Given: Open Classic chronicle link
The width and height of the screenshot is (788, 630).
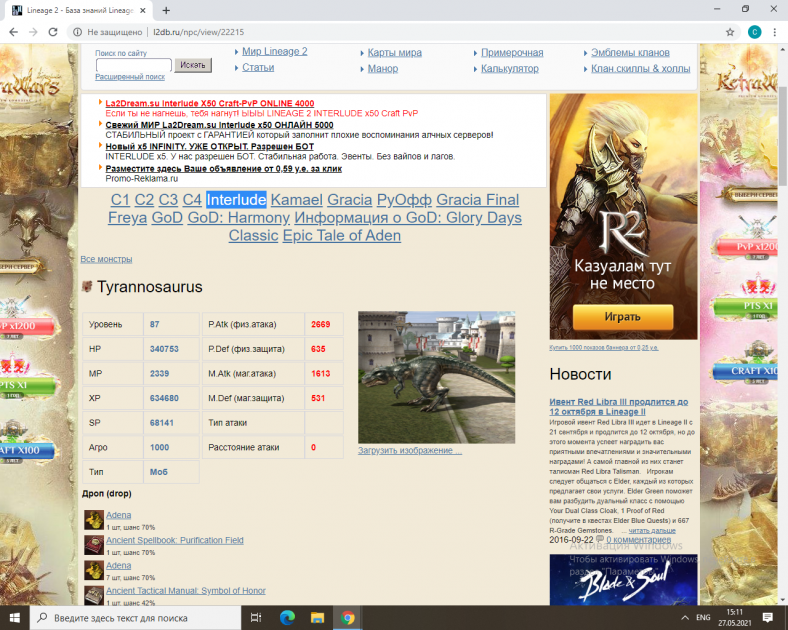Looking at the screenshot, I should coord(253,236).
